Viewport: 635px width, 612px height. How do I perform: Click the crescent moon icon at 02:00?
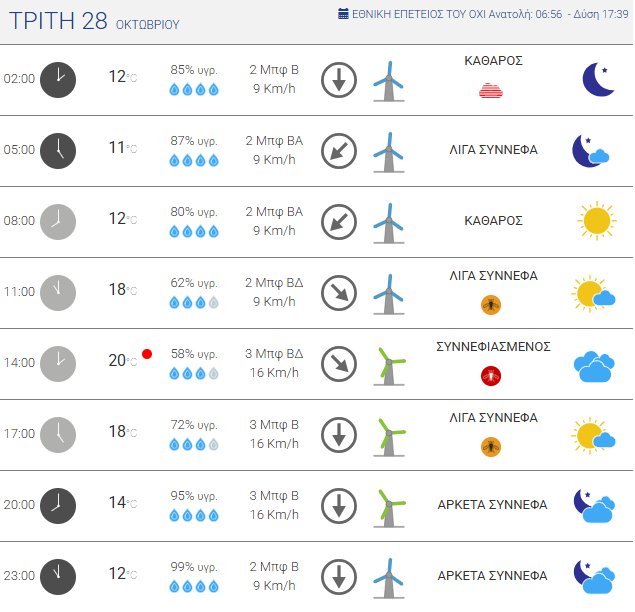(597, 79)
